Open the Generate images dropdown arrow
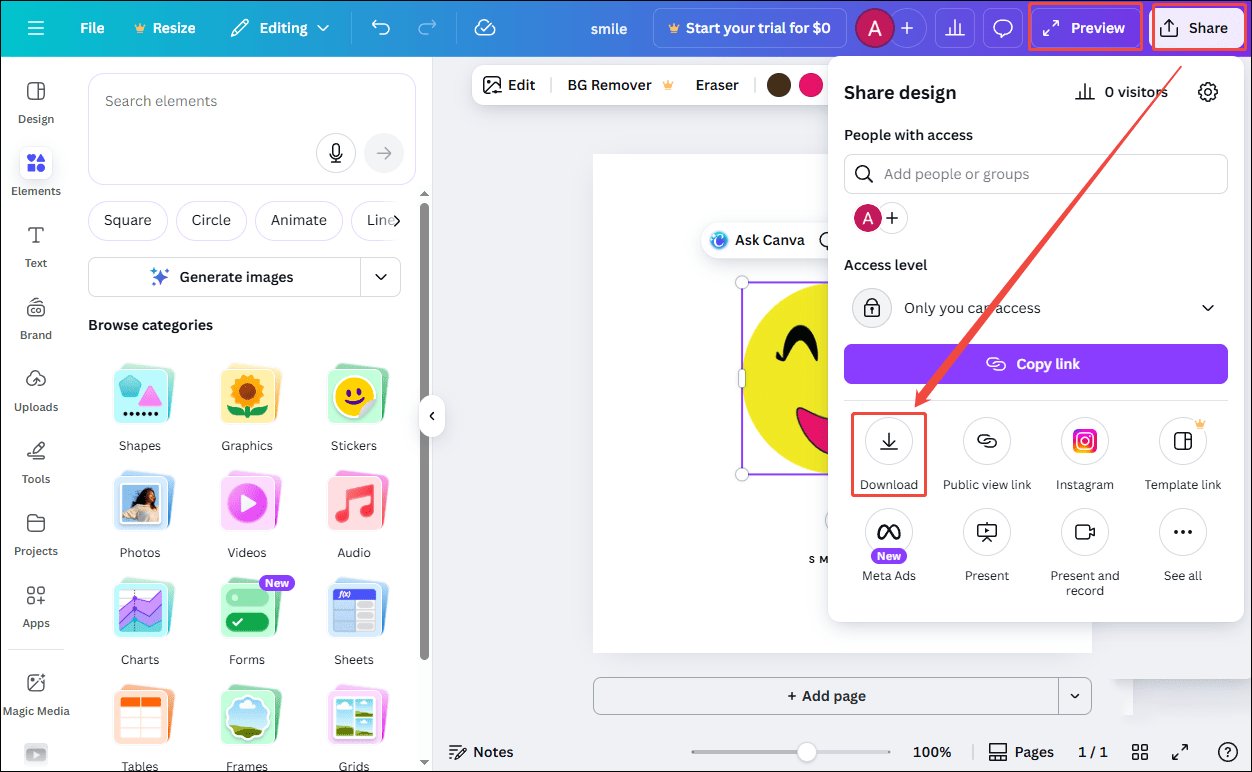 point(380,277)
